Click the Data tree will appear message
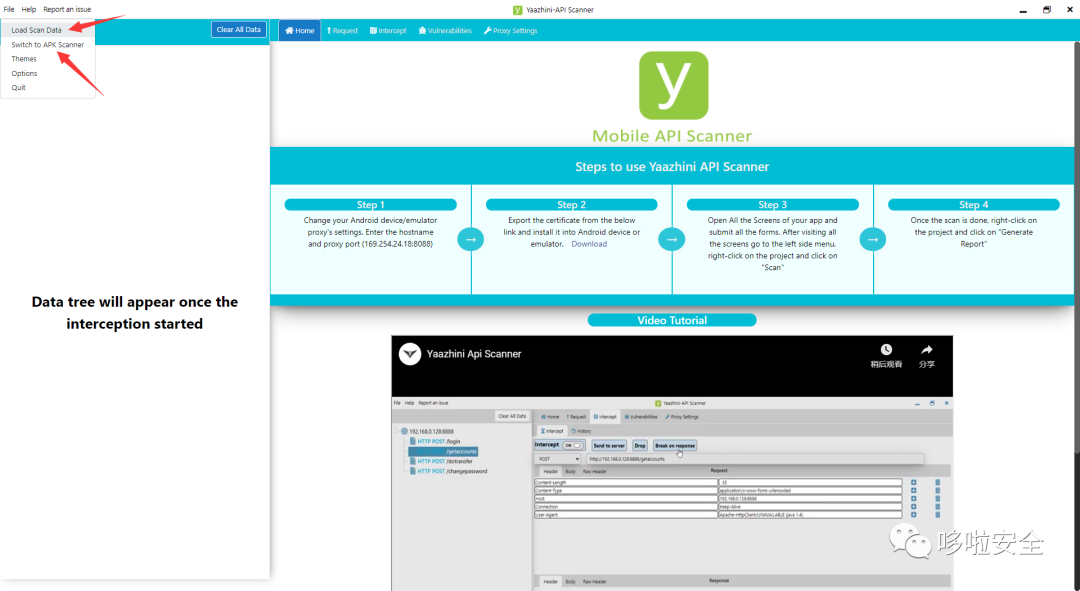This screenshot has height=591, width=1080. point(135,313)
